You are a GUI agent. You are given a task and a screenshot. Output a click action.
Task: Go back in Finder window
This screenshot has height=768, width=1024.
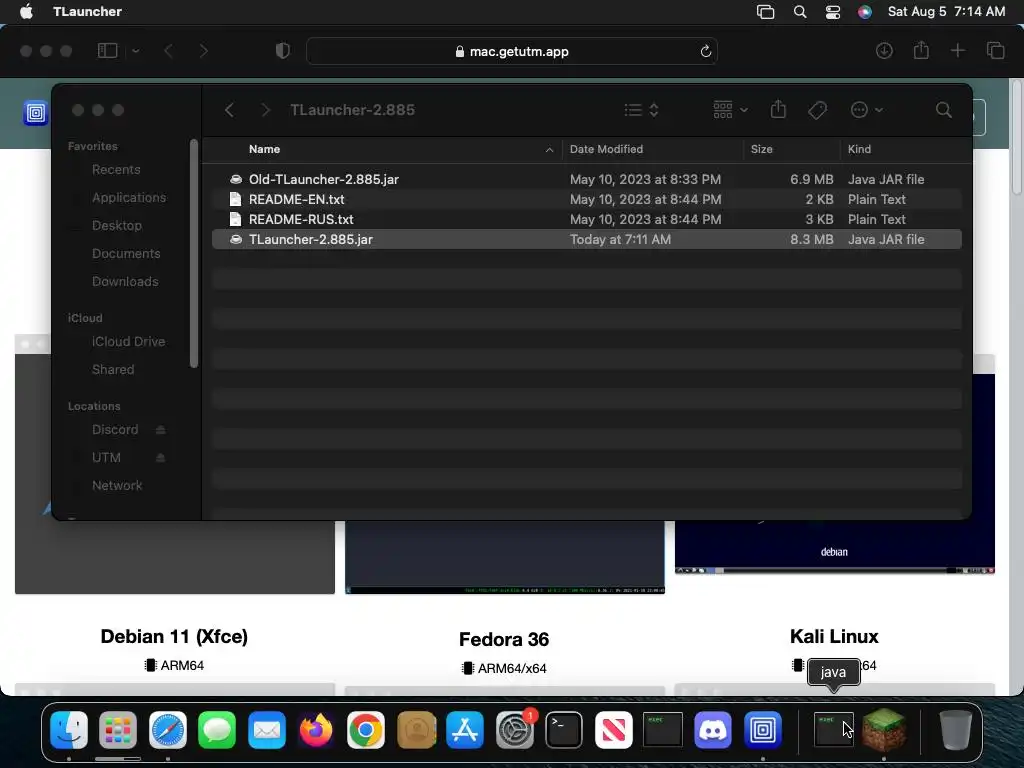click(229, 110)
